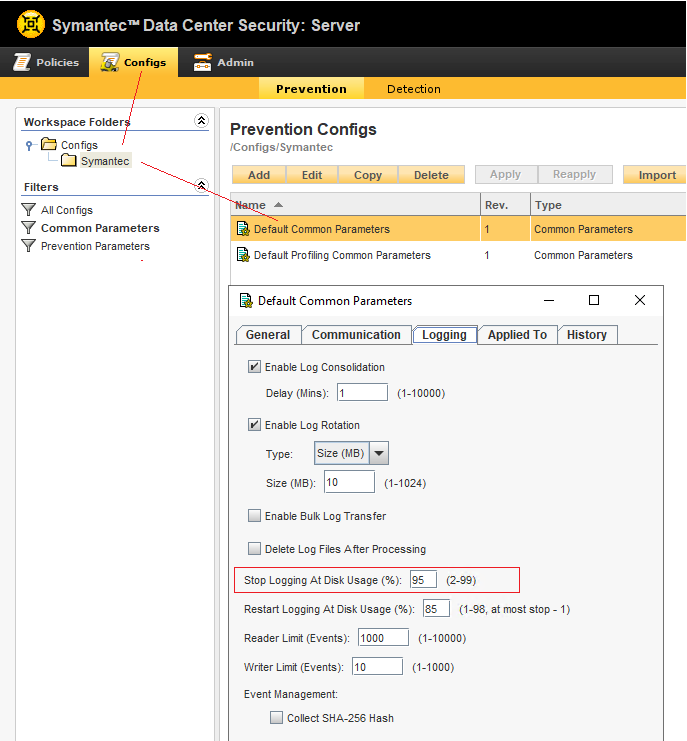
Task: Collapse the Workspace Folders panel
Action: [x=201, y=121]
